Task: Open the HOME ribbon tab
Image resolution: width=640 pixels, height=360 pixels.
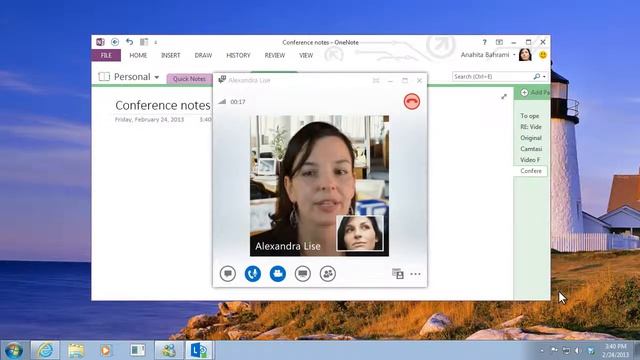Action: [x=138, y=55]
